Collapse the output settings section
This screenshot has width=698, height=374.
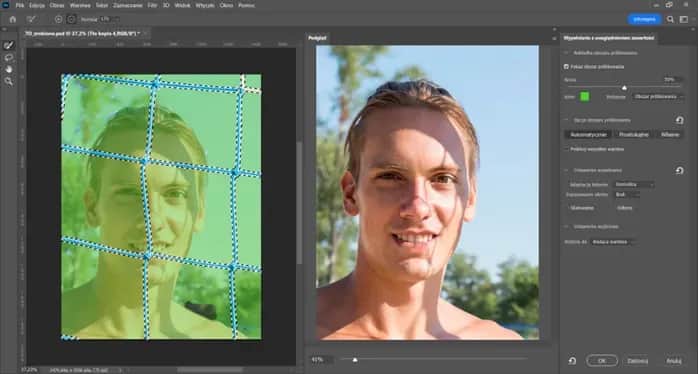[567, 227]
